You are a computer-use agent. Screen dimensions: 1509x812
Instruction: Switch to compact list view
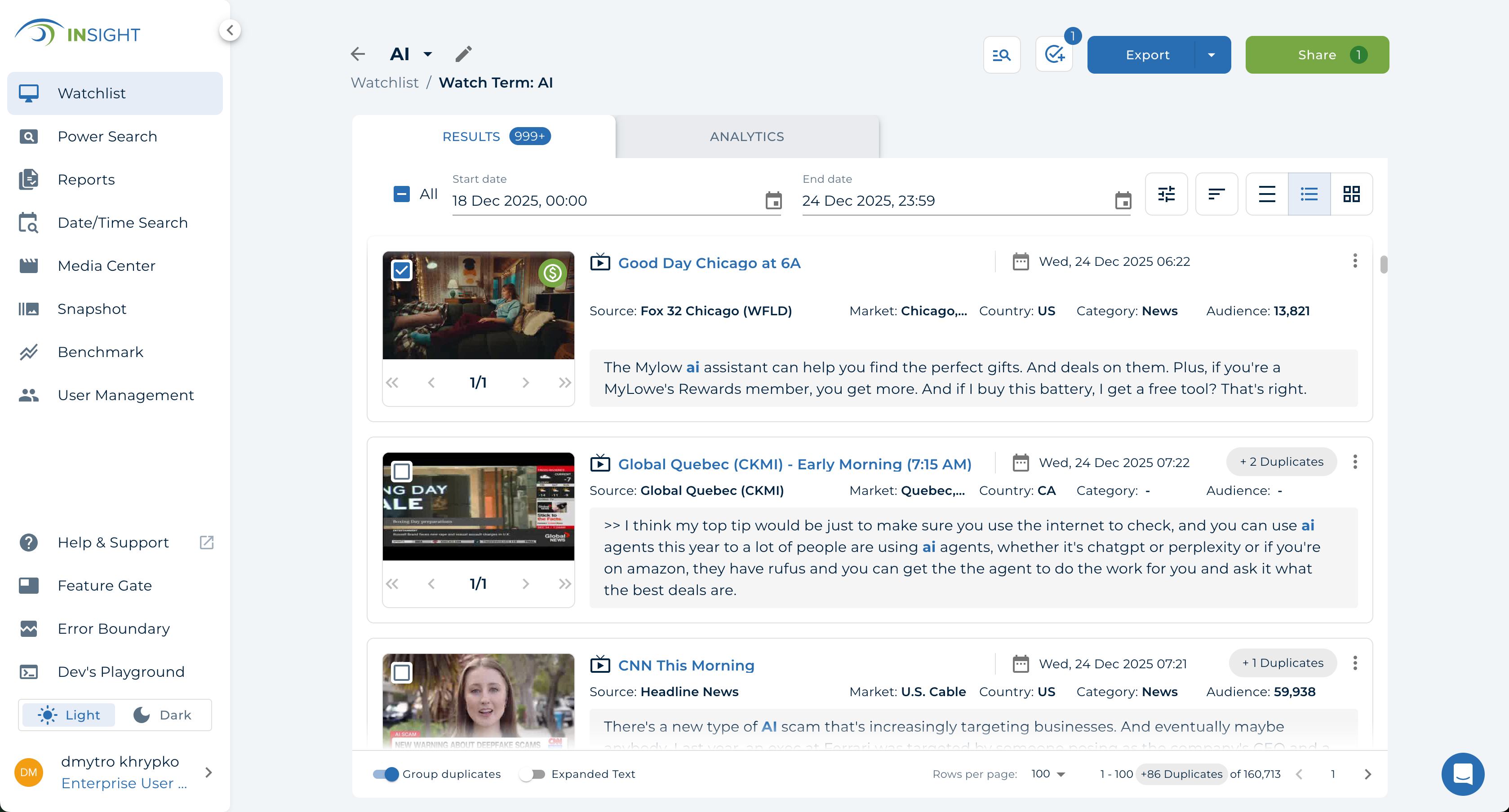1267,194
